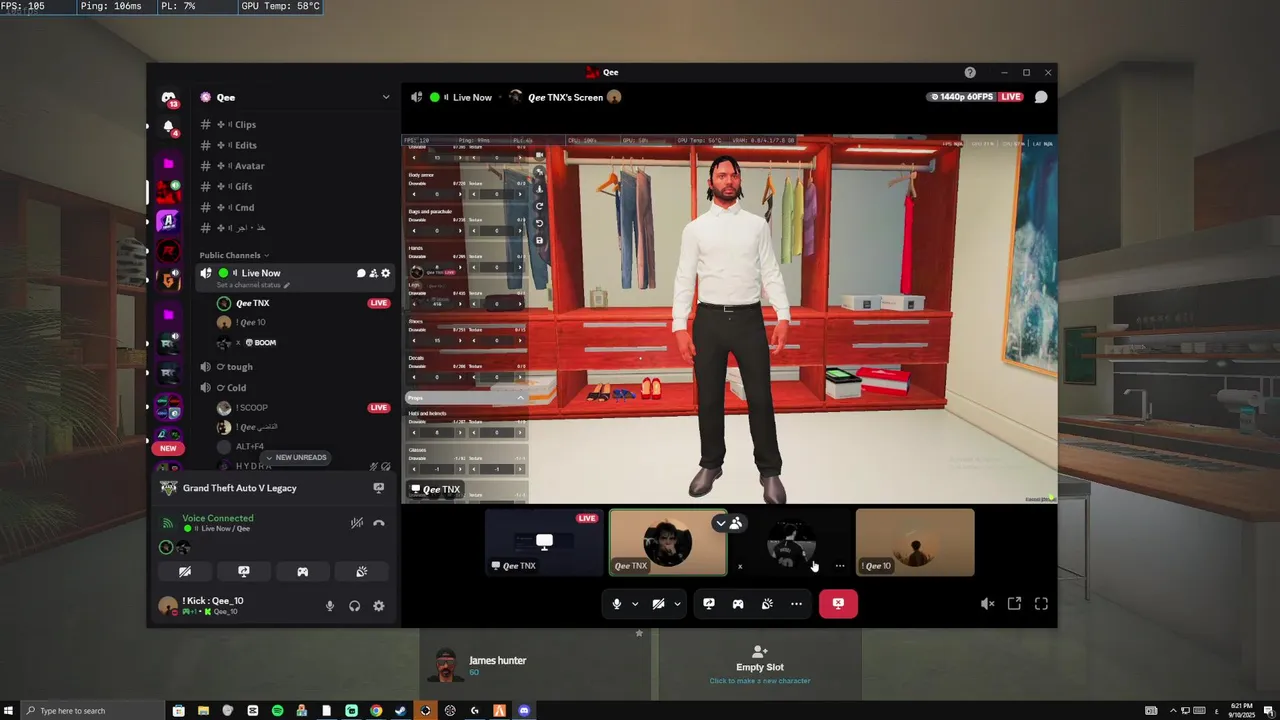Open soundboard in left voice panel

[x=362, y=572]
